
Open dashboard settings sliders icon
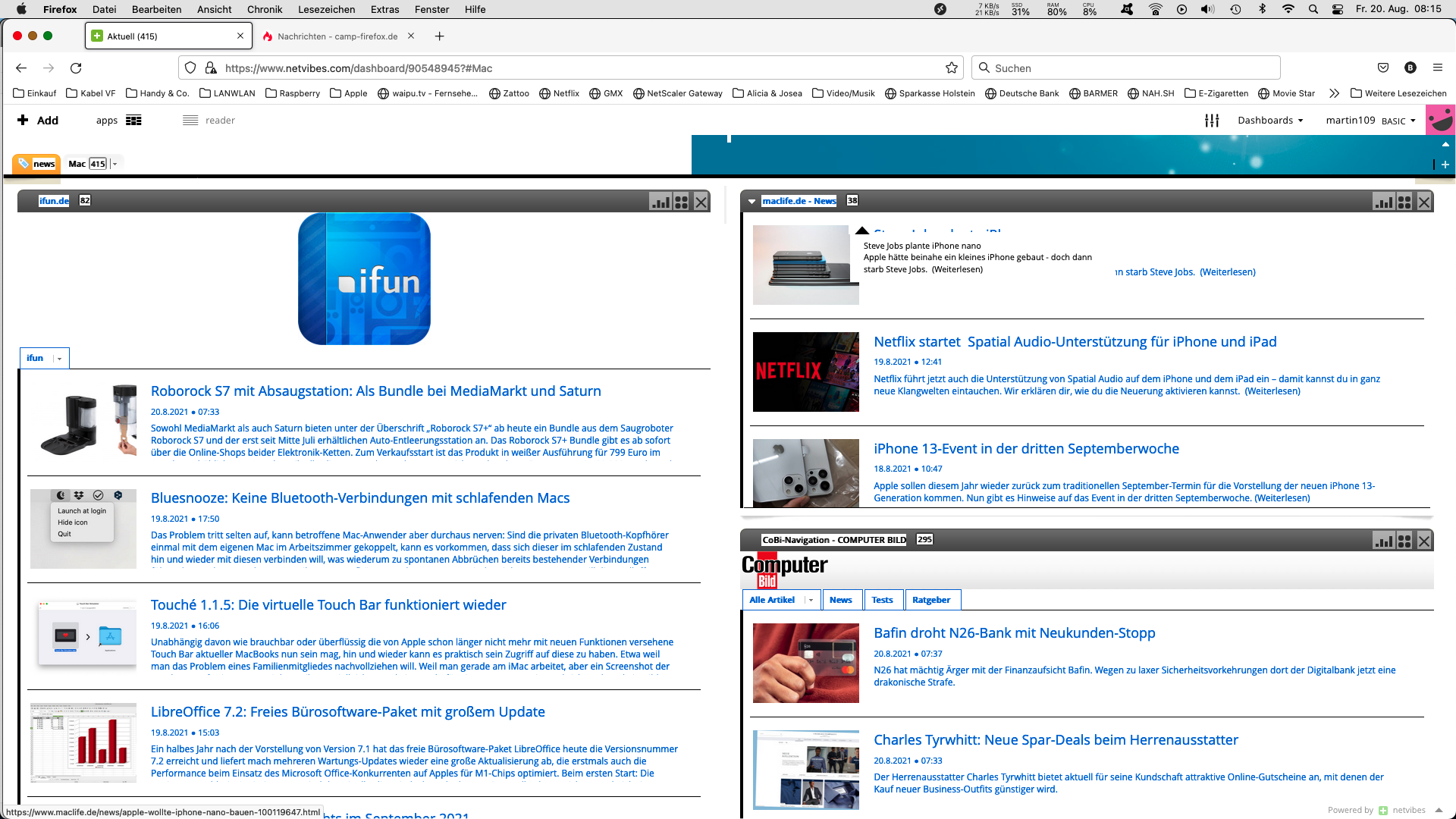[1212, 121]
